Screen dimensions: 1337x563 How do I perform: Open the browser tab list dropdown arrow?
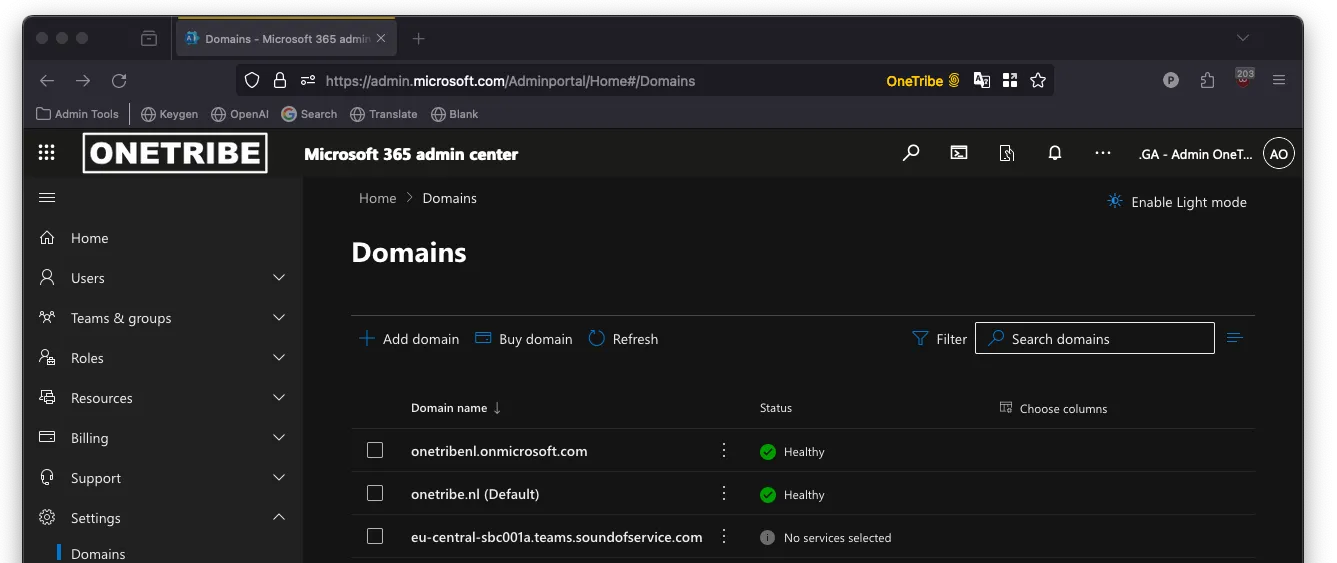point(1243,38)
